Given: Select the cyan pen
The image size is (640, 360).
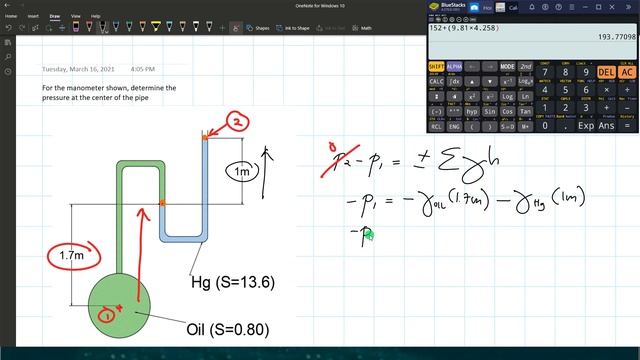Looking at the screenshot, I should pos(169,27).
